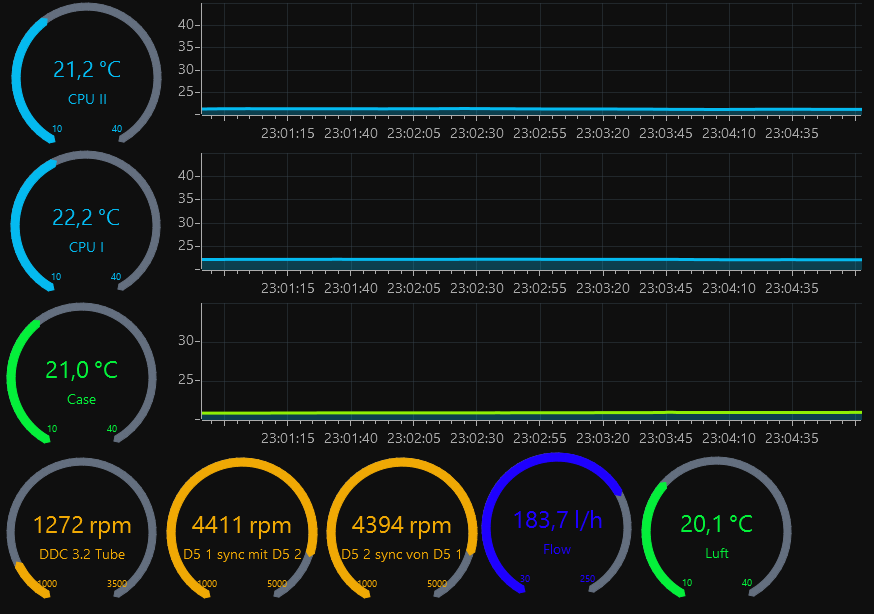Select the Flow rate gauge
The width and height of the screenshot is (874, 614).
pos(557,524)
